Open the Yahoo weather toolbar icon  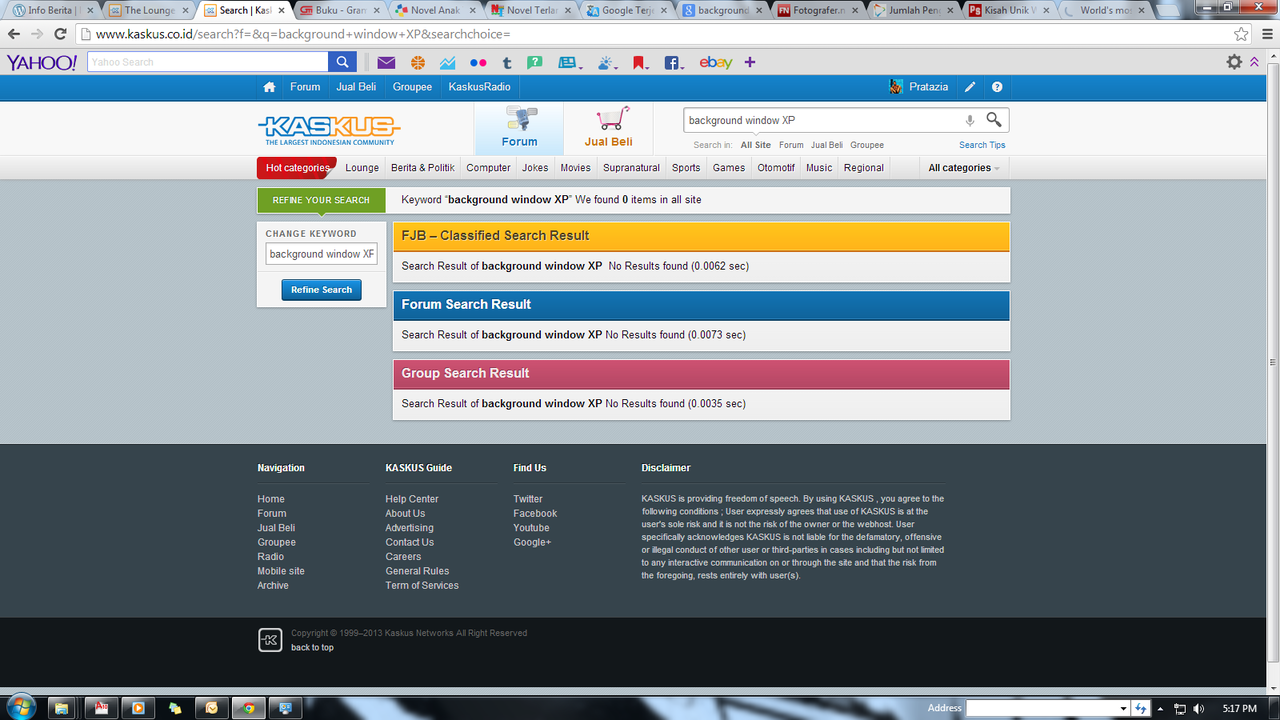click(607, 62)
